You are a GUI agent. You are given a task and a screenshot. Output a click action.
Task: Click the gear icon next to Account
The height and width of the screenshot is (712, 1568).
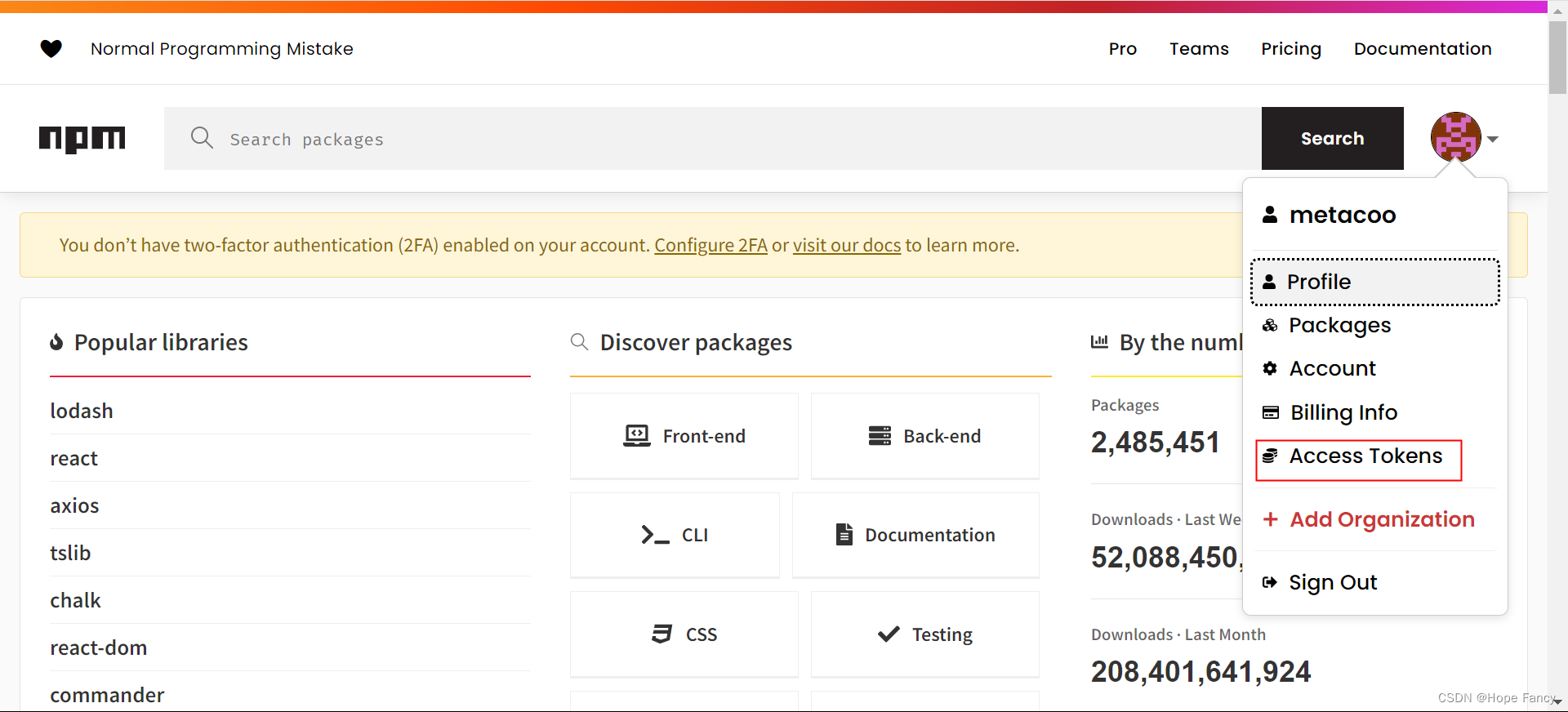(1270, 368)
